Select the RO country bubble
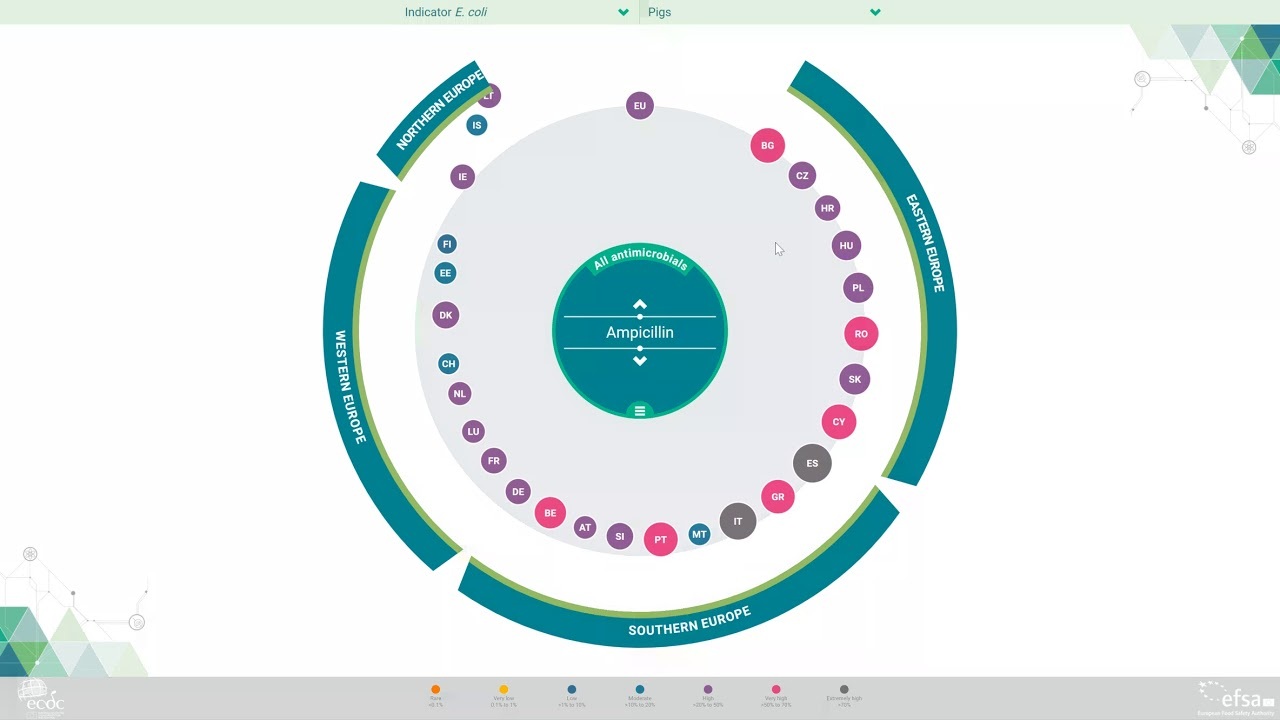Image resolution: width=1280 pixels, height=720 pixels. point(861,334)
